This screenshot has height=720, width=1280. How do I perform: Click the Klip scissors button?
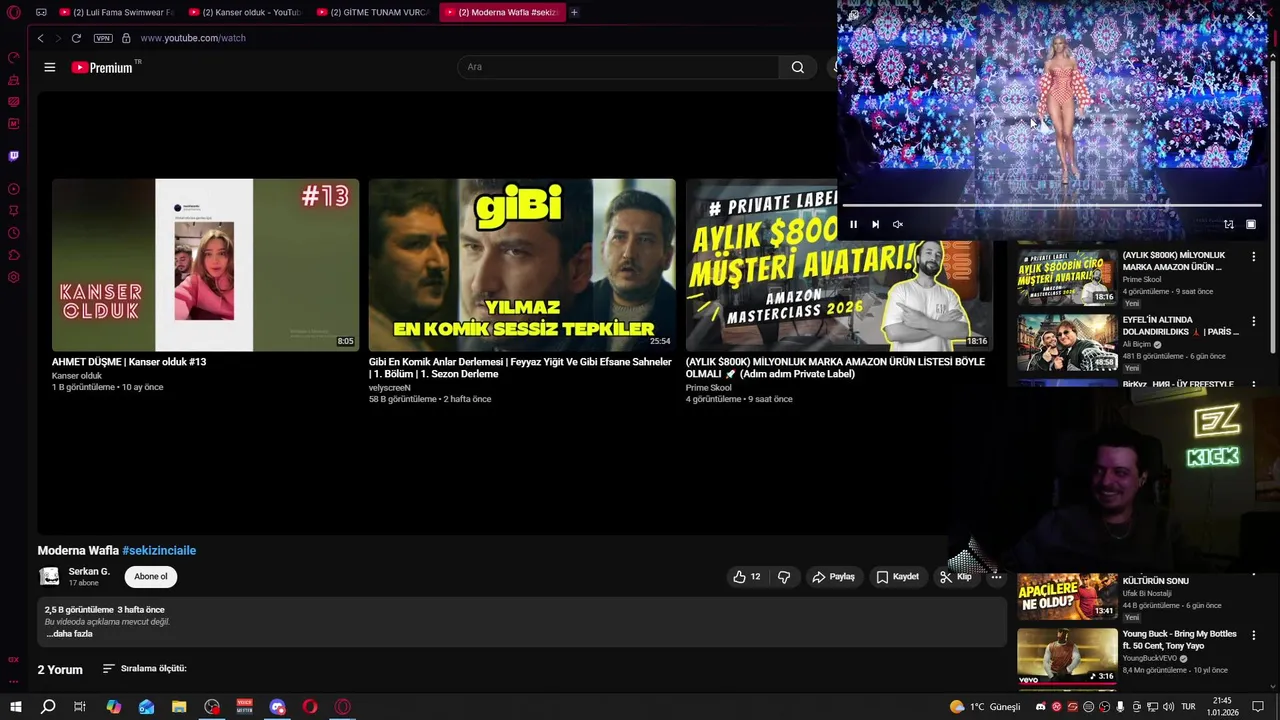coord(956,576)
